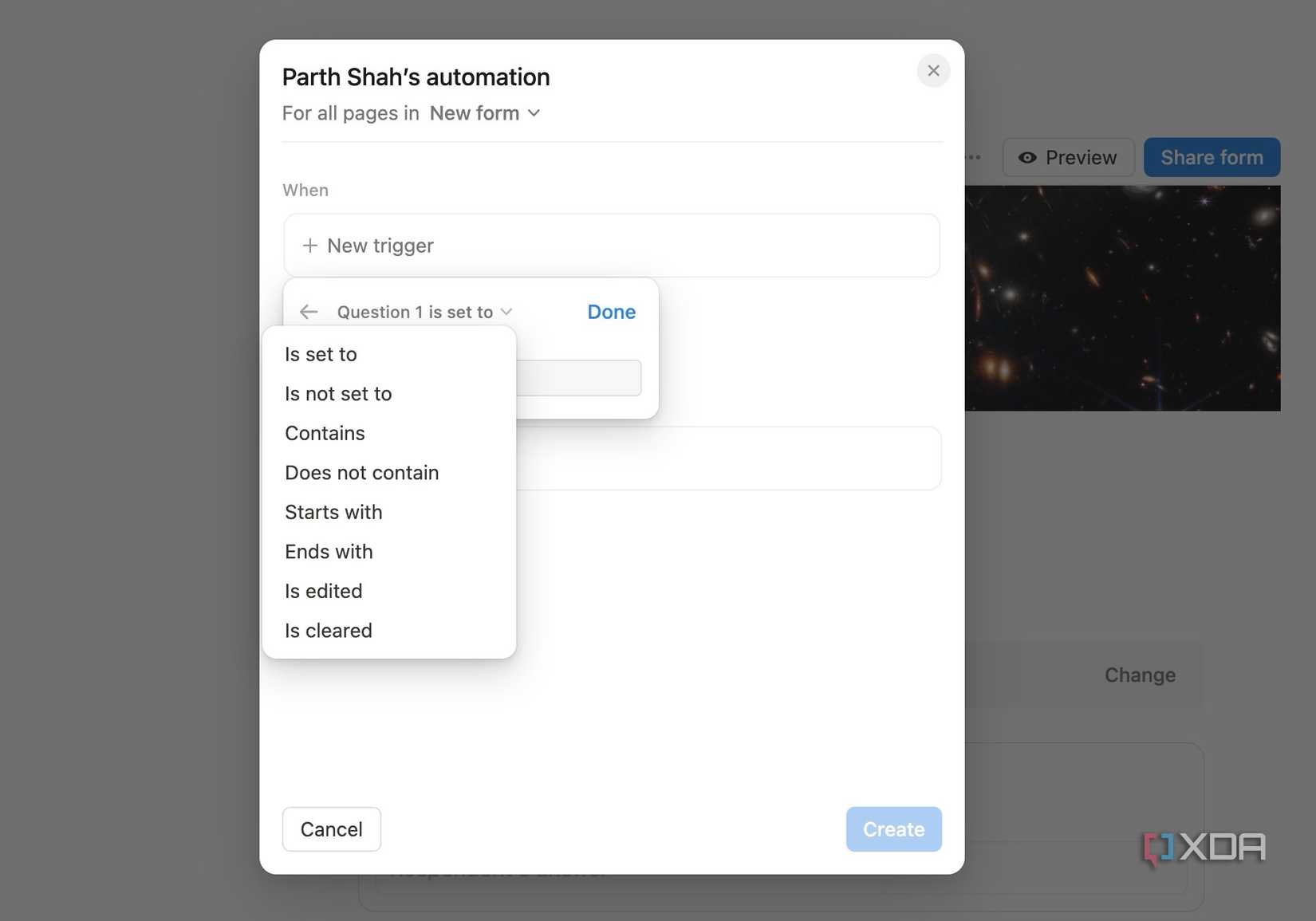The image size is (1316, 921).
Task: Choose "Does not contain" from the list
Action: [361, 473]
